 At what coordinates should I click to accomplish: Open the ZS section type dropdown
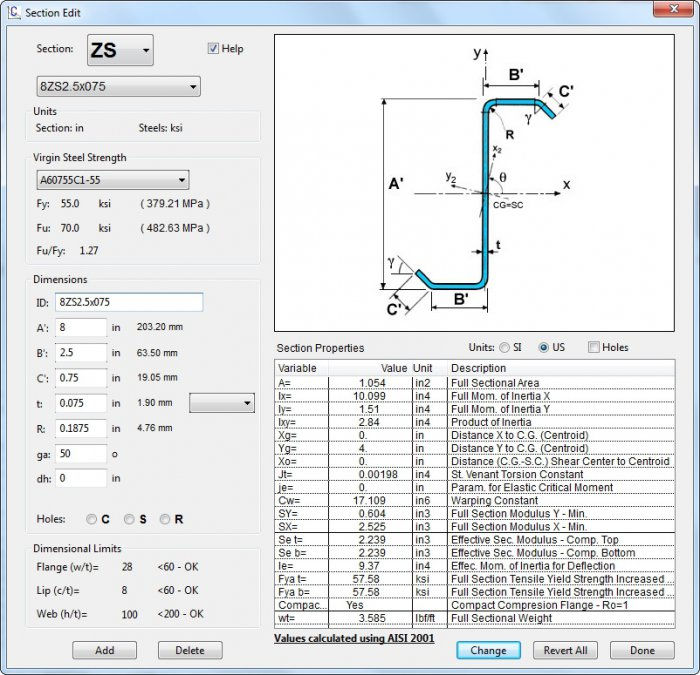pyautogui.click(x=120, y=50)
